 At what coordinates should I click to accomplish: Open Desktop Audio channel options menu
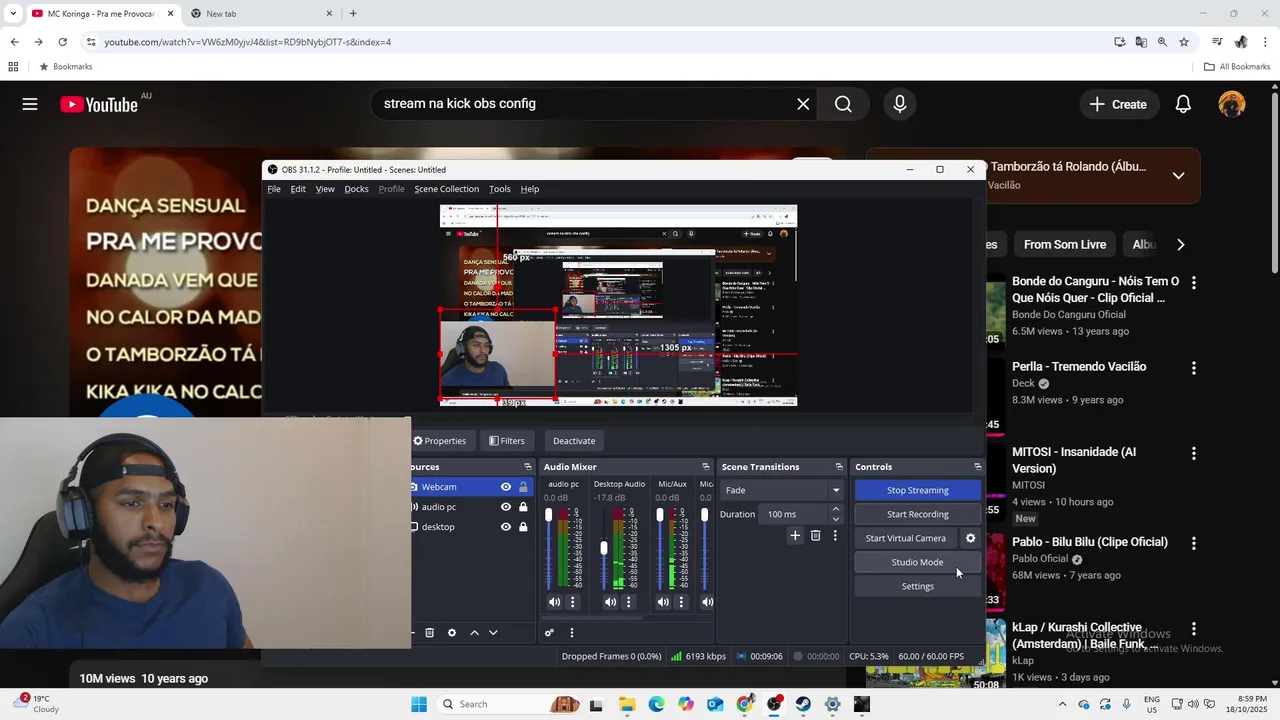pos(629,602)
